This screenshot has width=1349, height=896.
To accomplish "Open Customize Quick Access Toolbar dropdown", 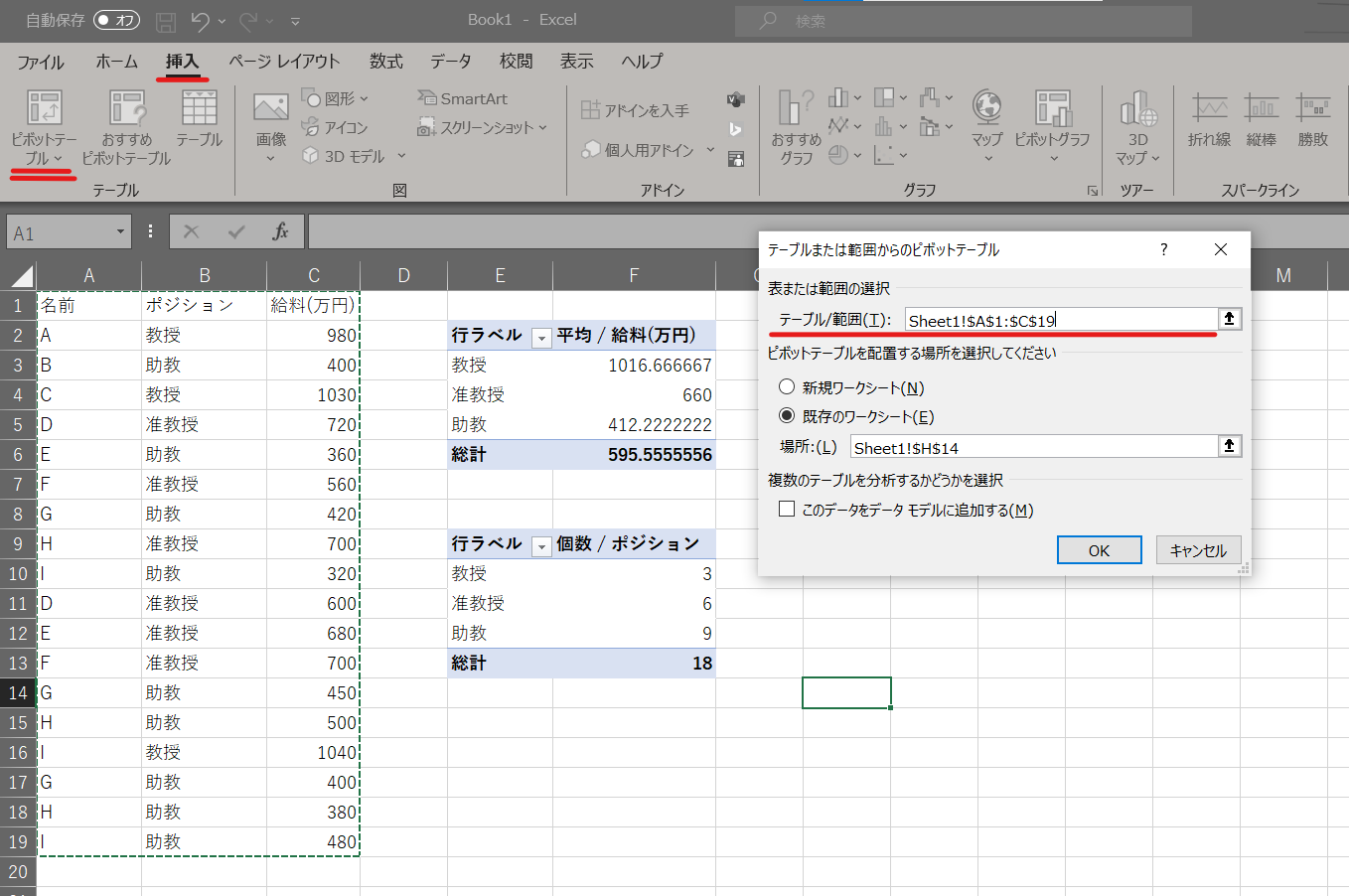I will click(x=296, y=20).
